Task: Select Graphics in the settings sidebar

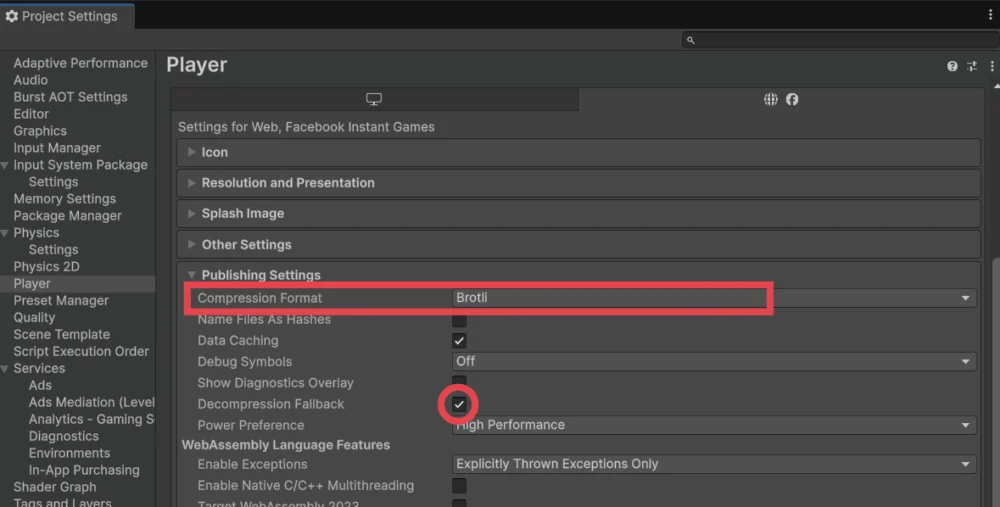Action: point(40,131)
